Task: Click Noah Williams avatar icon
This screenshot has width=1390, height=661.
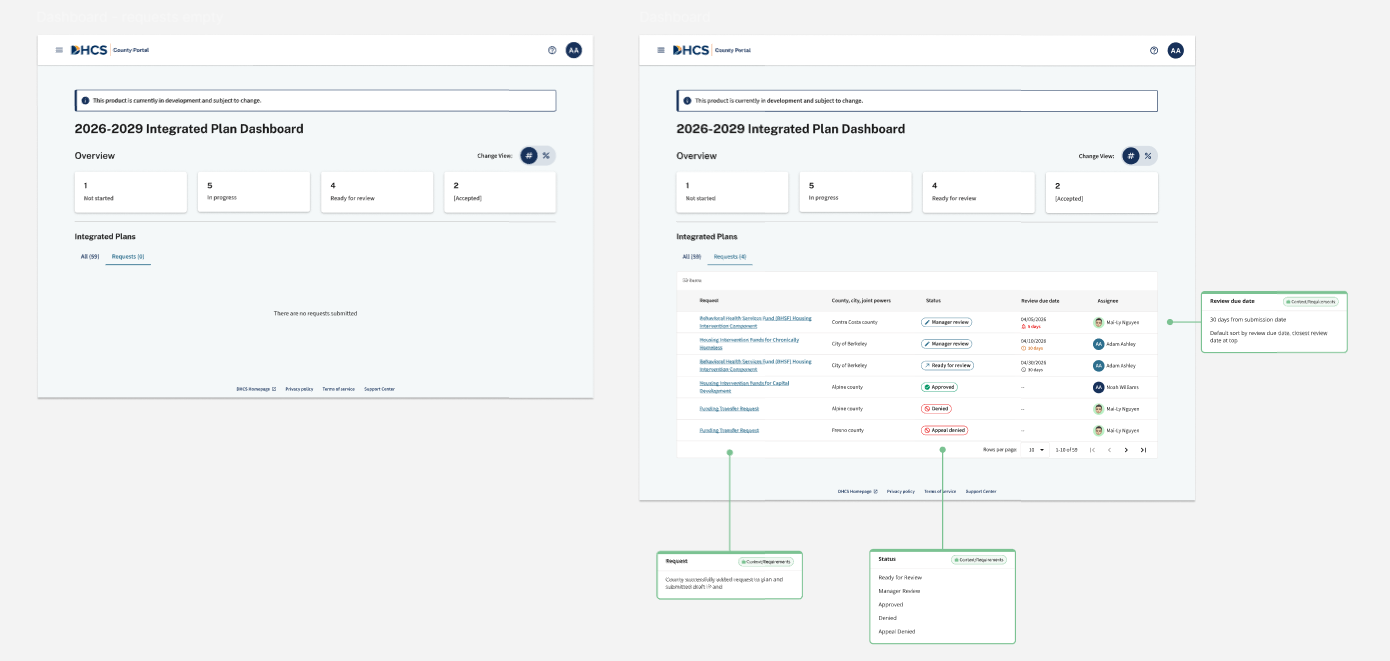Action: (1098, 387)
